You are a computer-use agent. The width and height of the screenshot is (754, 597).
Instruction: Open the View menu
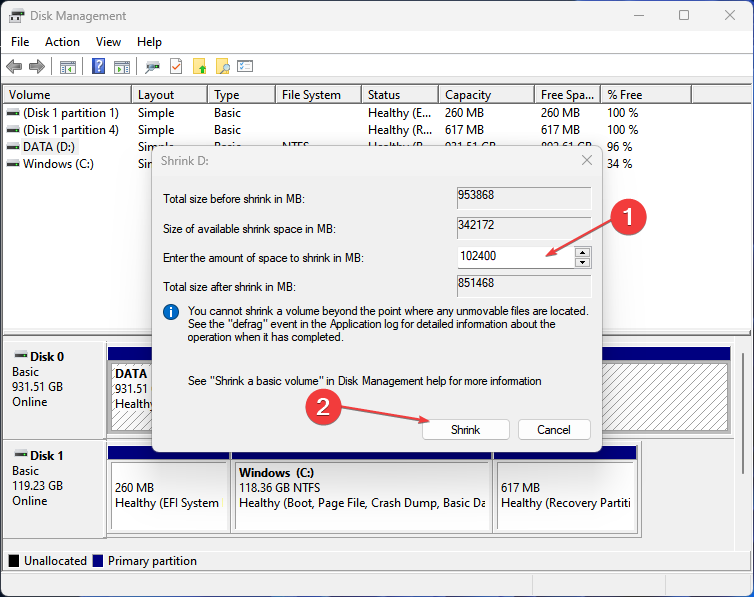108,42
